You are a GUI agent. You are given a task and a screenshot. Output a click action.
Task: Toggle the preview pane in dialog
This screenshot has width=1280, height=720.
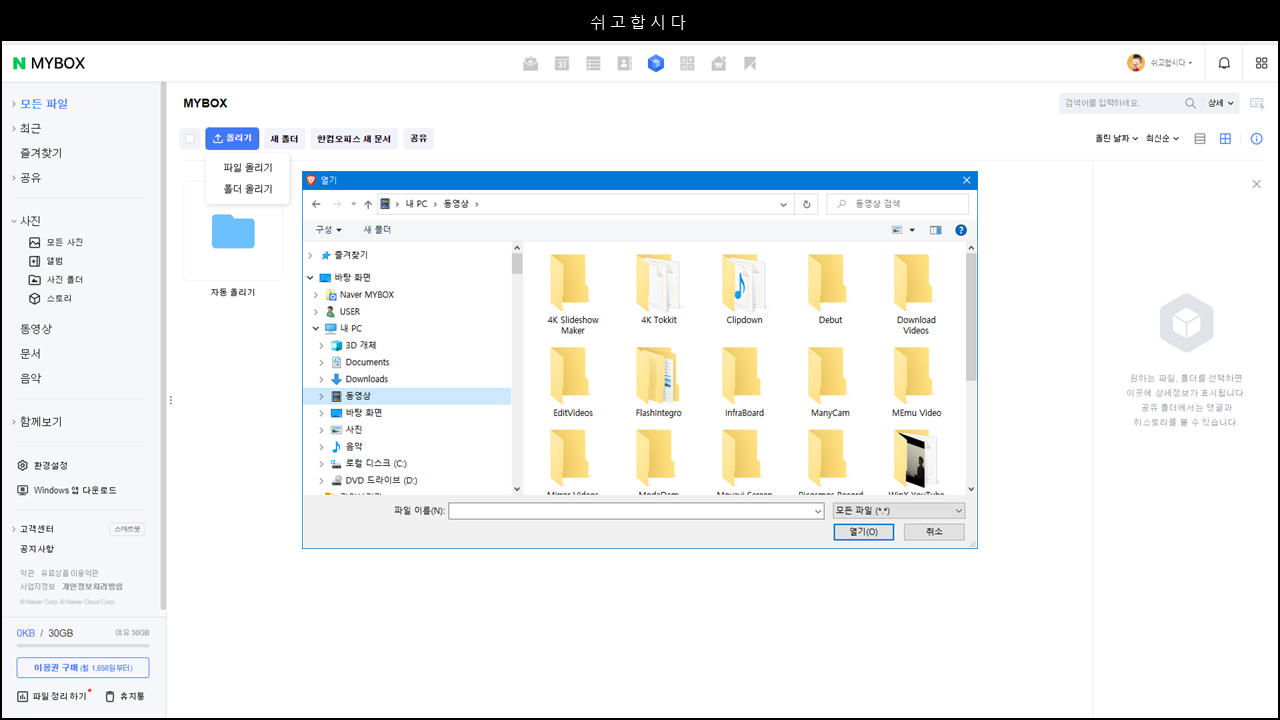935,230
